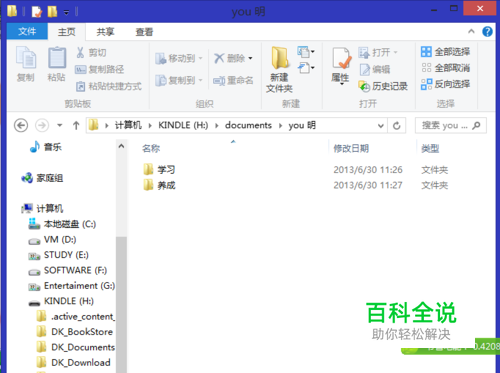Collapse the ribbon with the chevron

[471, 31]
